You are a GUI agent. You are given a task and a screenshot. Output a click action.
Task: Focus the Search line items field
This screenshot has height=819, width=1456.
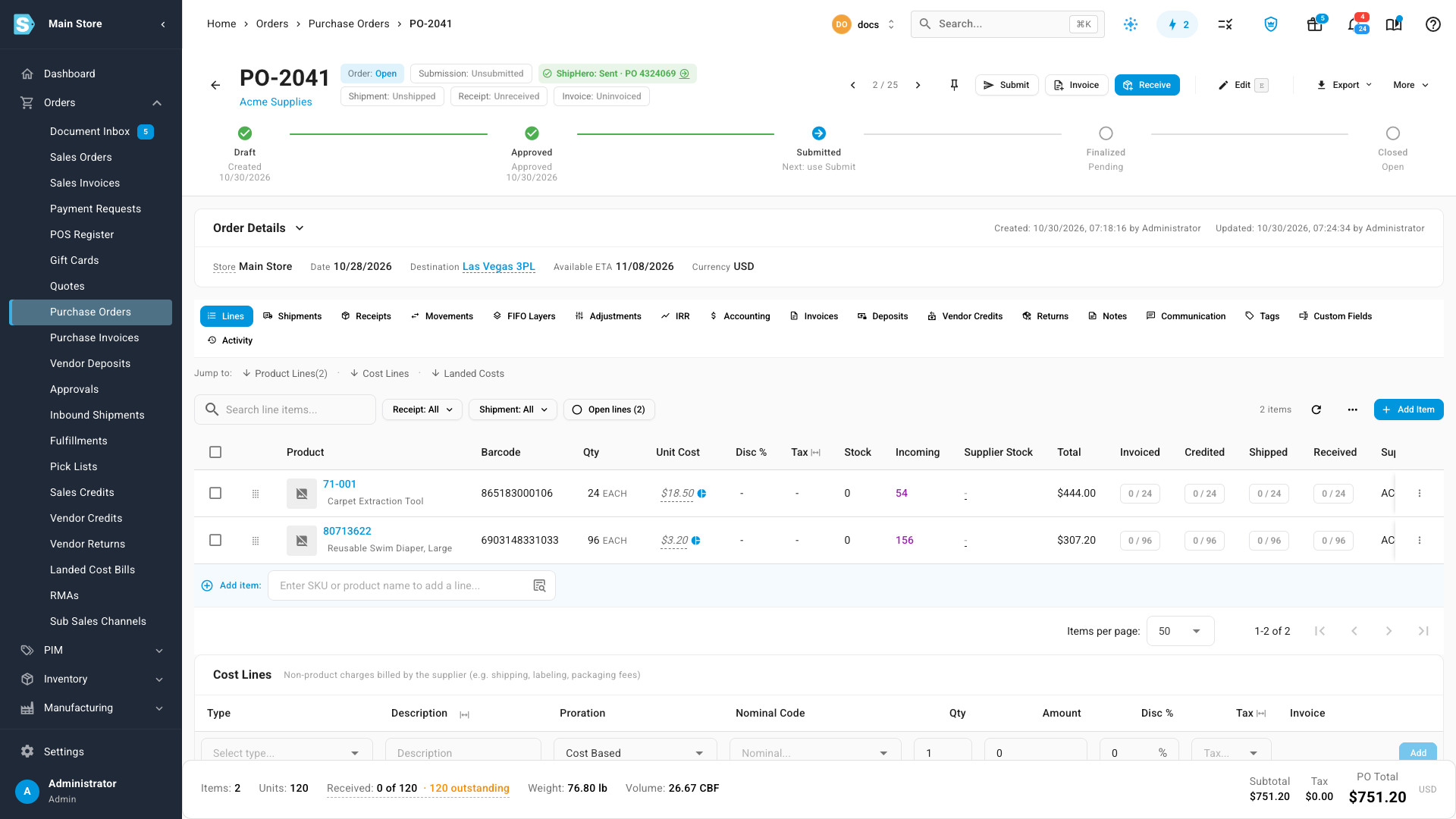[x=285, y=409]
